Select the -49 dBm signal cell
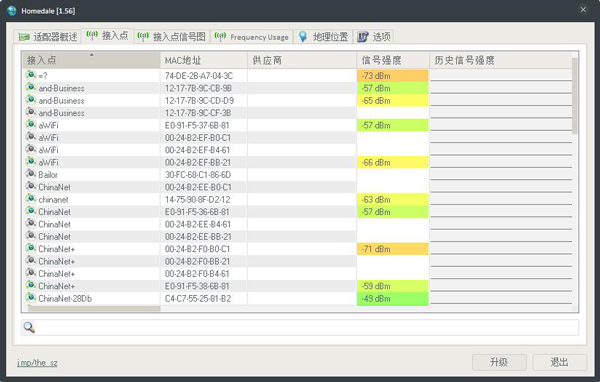 click(x=393, y=299)
